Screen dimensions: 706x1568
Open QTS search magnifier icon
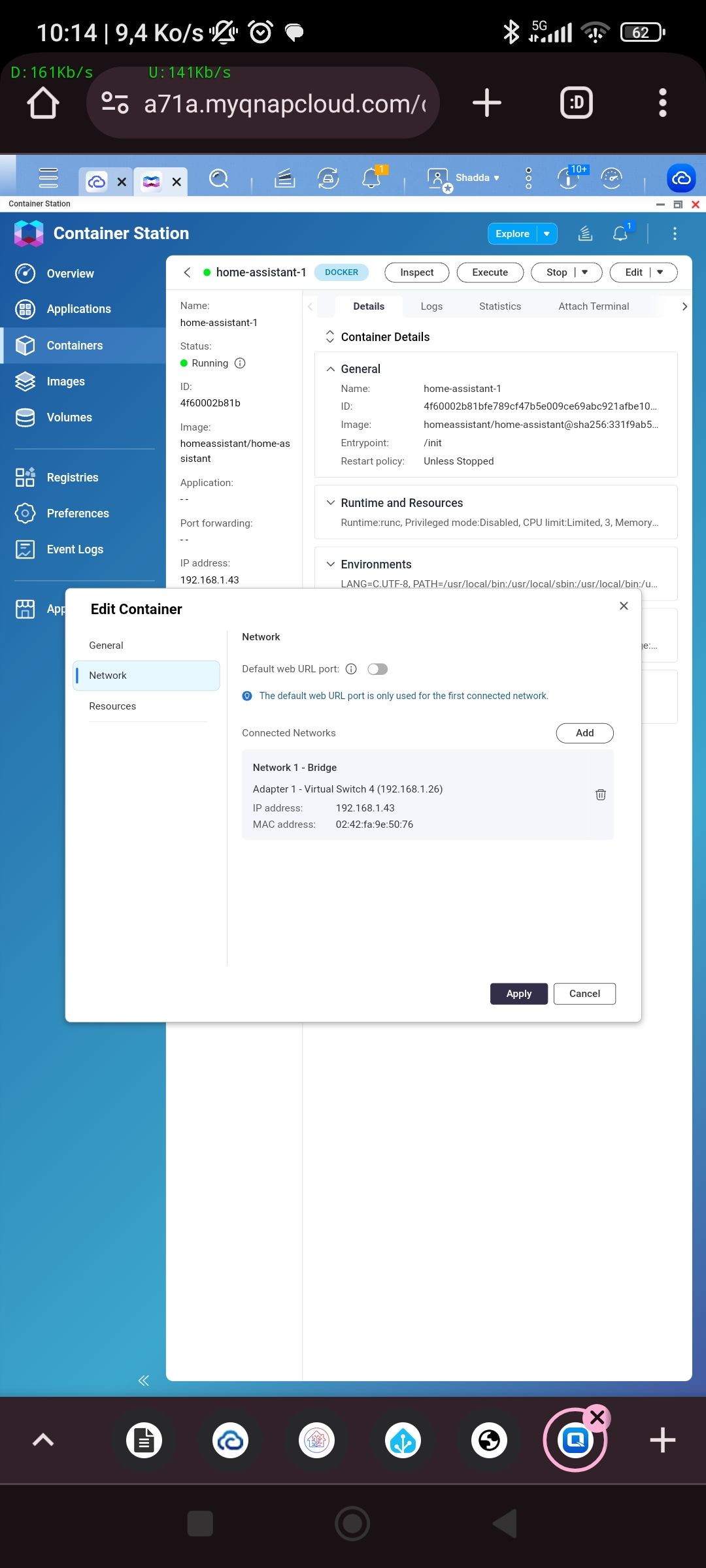tap(219, 178)
